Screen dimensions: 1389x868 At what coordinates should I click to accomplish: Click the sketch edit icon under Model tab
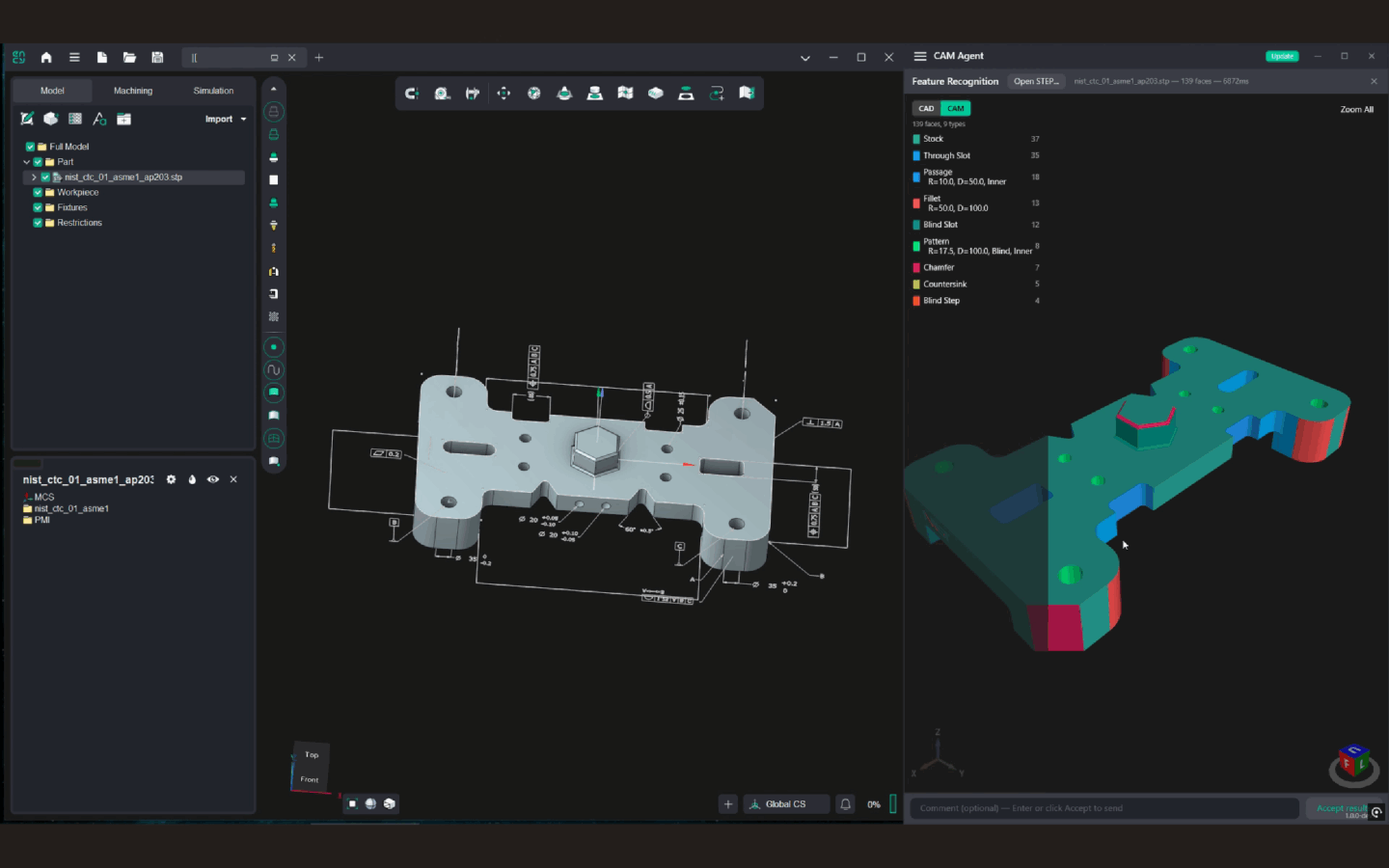(27, 118)
